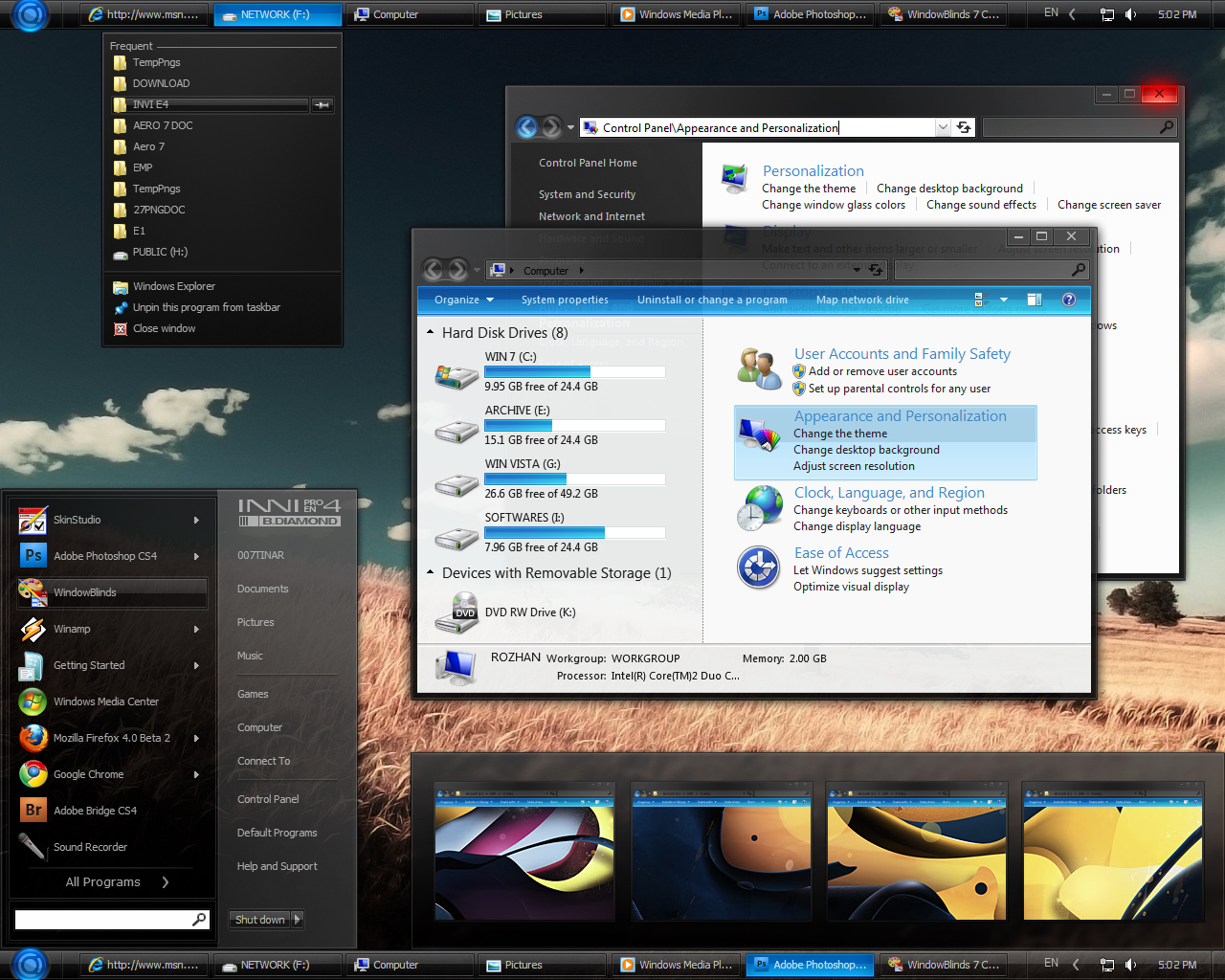Expand the SkinStudio submenu arrow

click(x=196, y=520)
